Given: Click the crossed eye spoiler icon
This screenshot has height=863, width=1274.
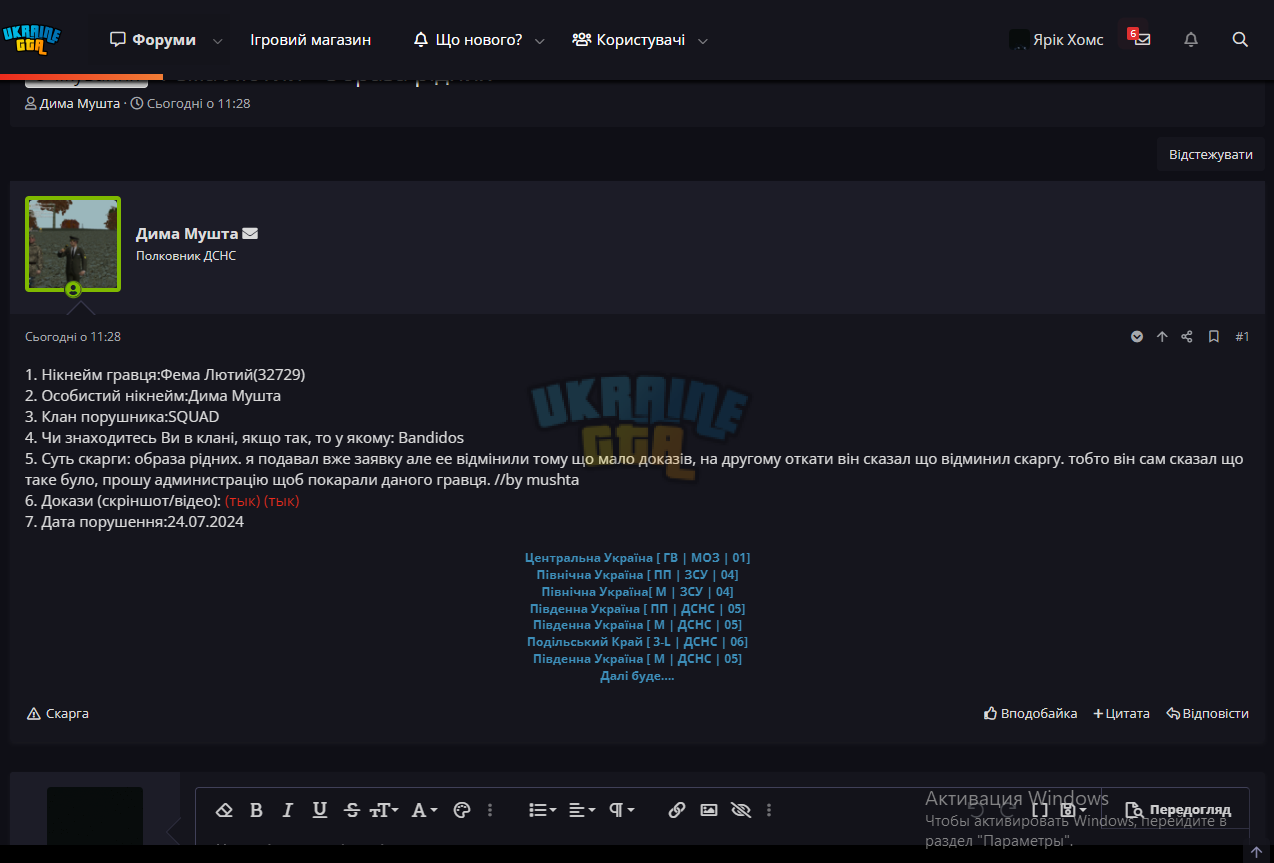Looking at the screenshot, I should pyautogui.click(x=741, y=810).
